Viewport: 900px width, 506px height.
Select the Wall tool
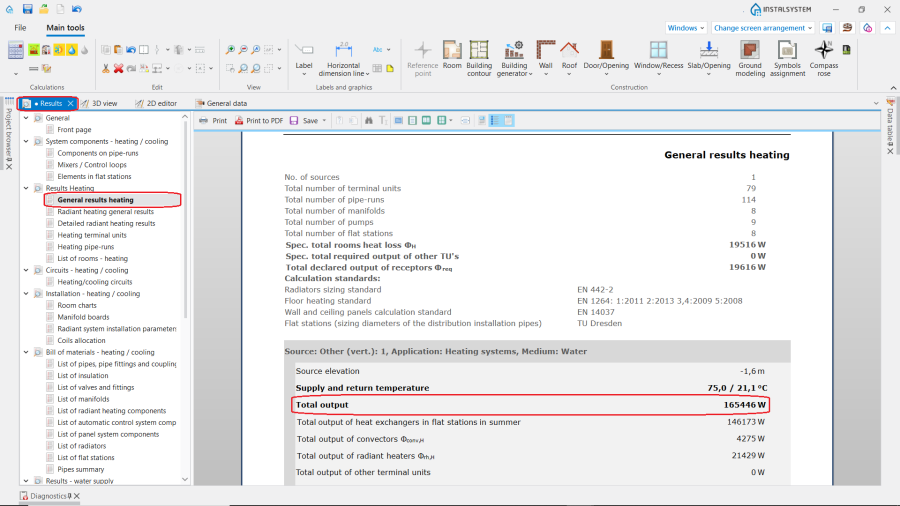coord(545,58)
